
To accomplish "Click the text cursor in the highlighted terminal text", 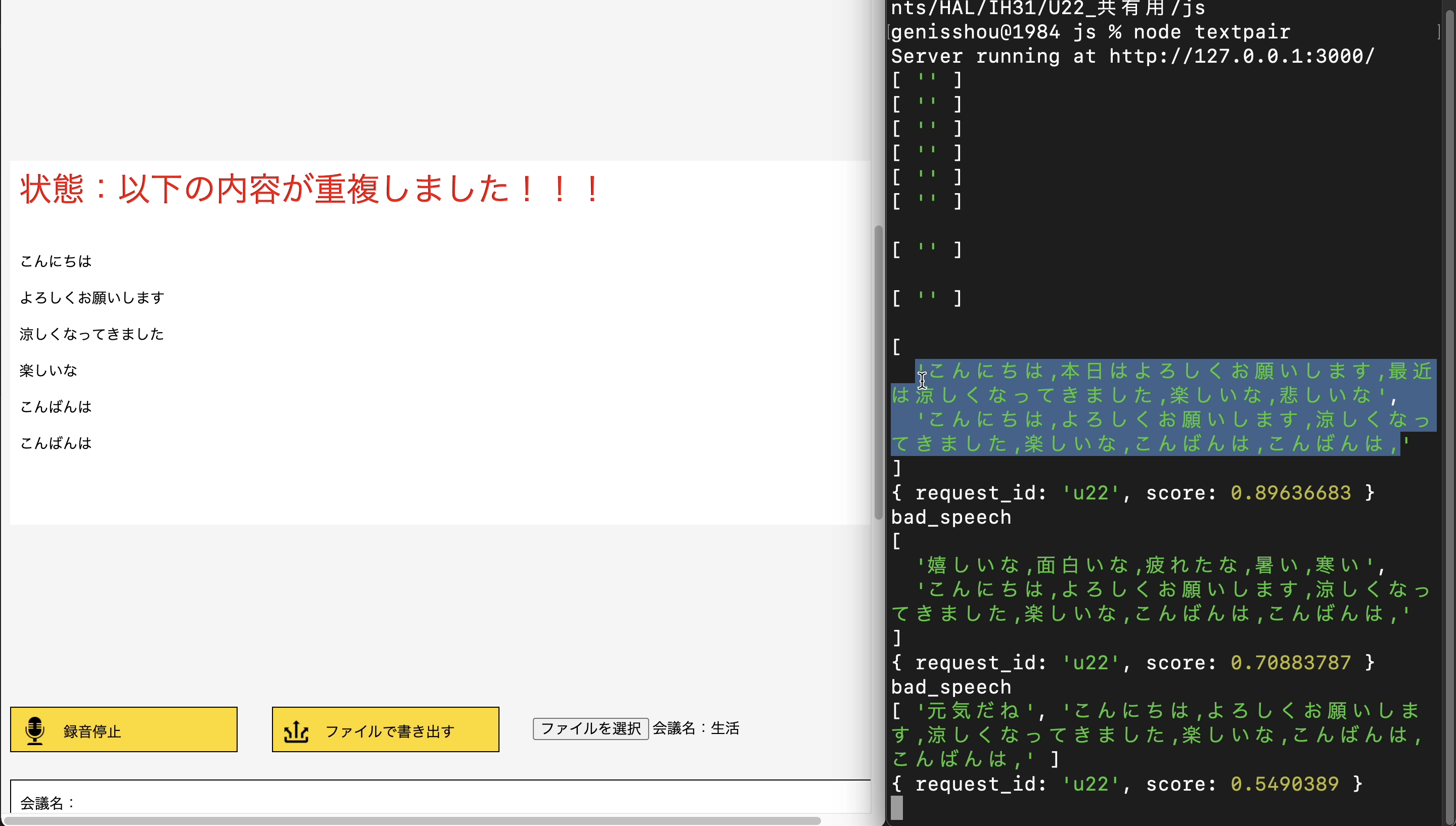I will click(x=922, y=379).
